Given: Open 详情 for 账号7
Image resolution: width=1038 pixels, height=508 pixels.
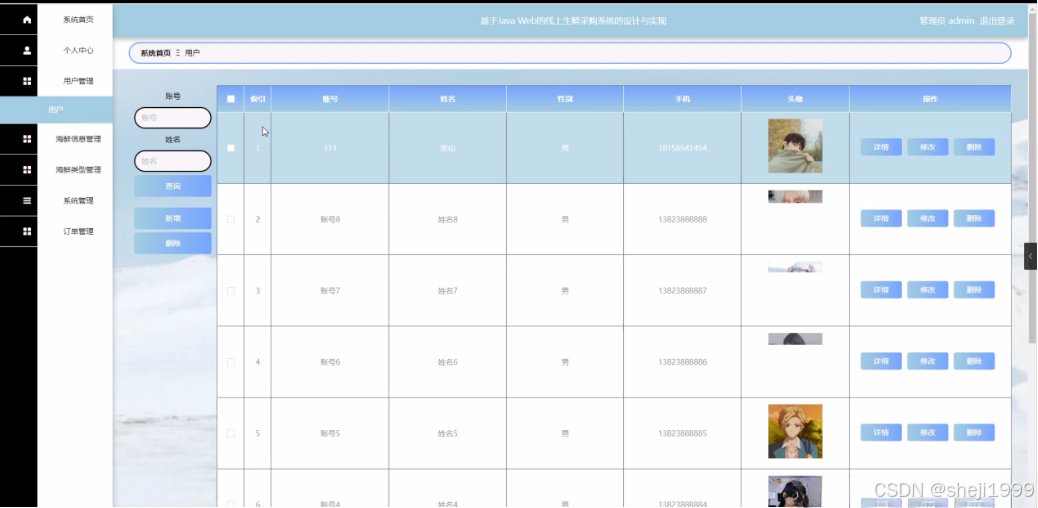Looking at the screenshot, I should point(881,289).
